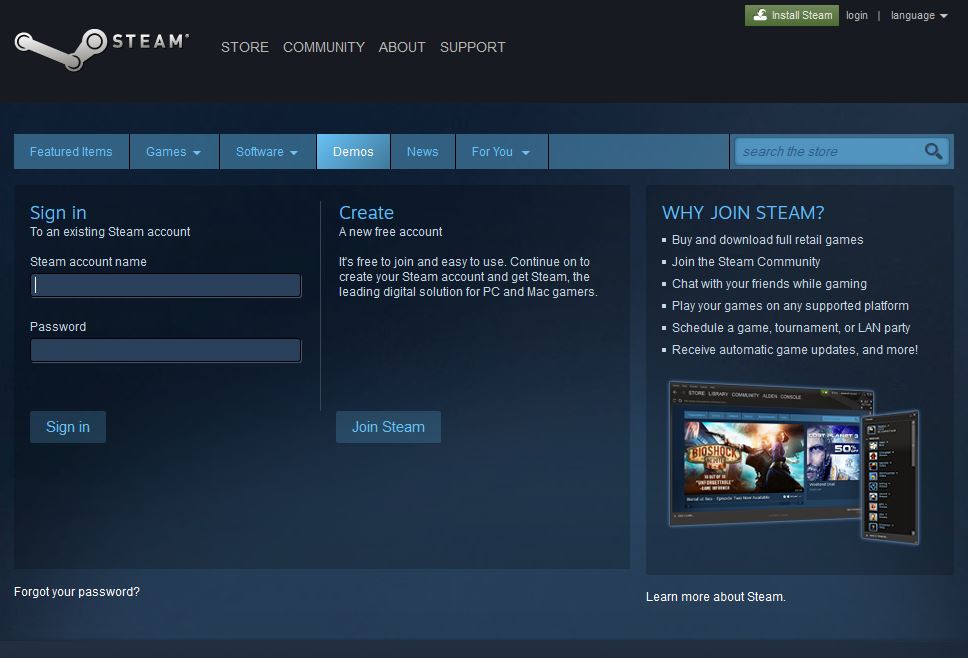Click 'Receive automatic game updates, and more!' text

click(795, 349)
